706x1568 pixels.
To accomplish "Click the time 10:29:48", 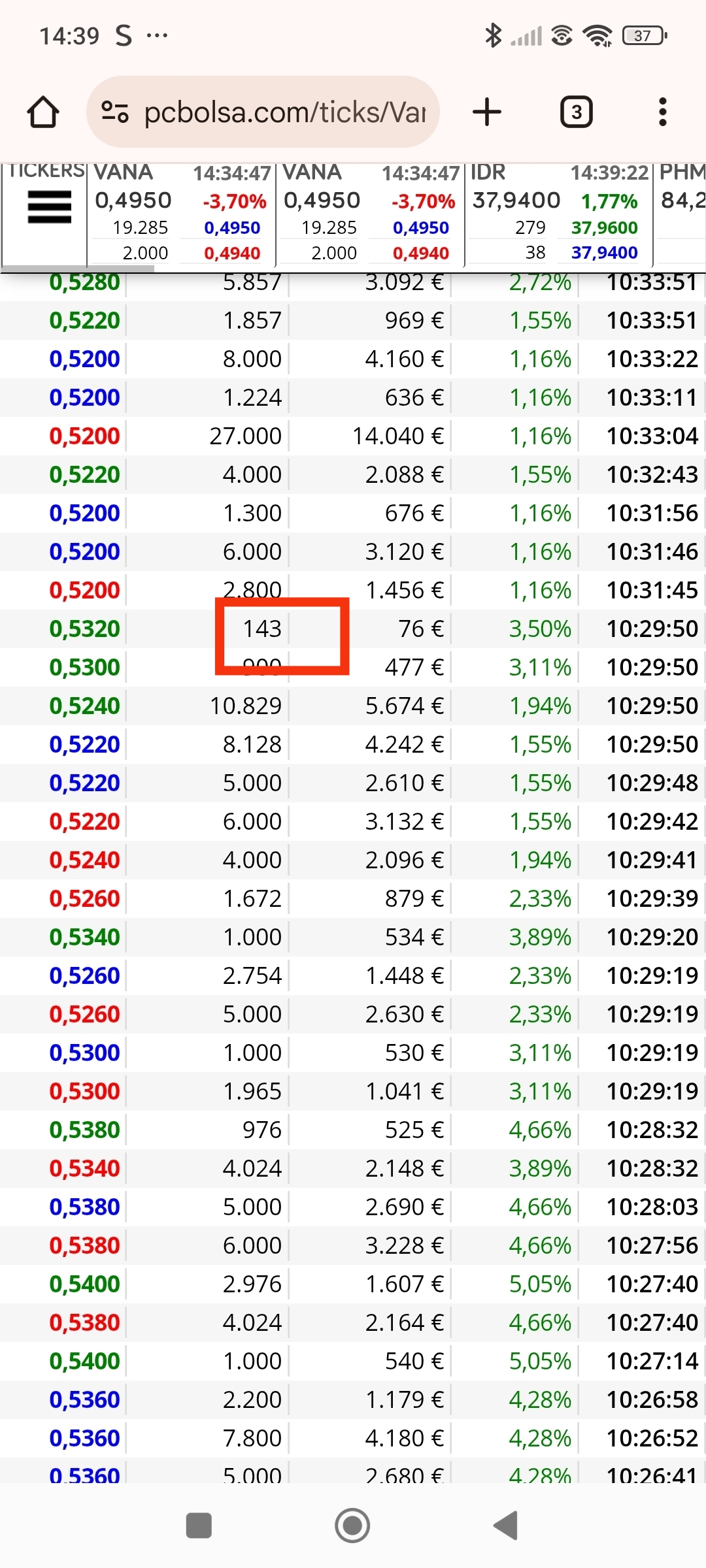I will [652, 783].
